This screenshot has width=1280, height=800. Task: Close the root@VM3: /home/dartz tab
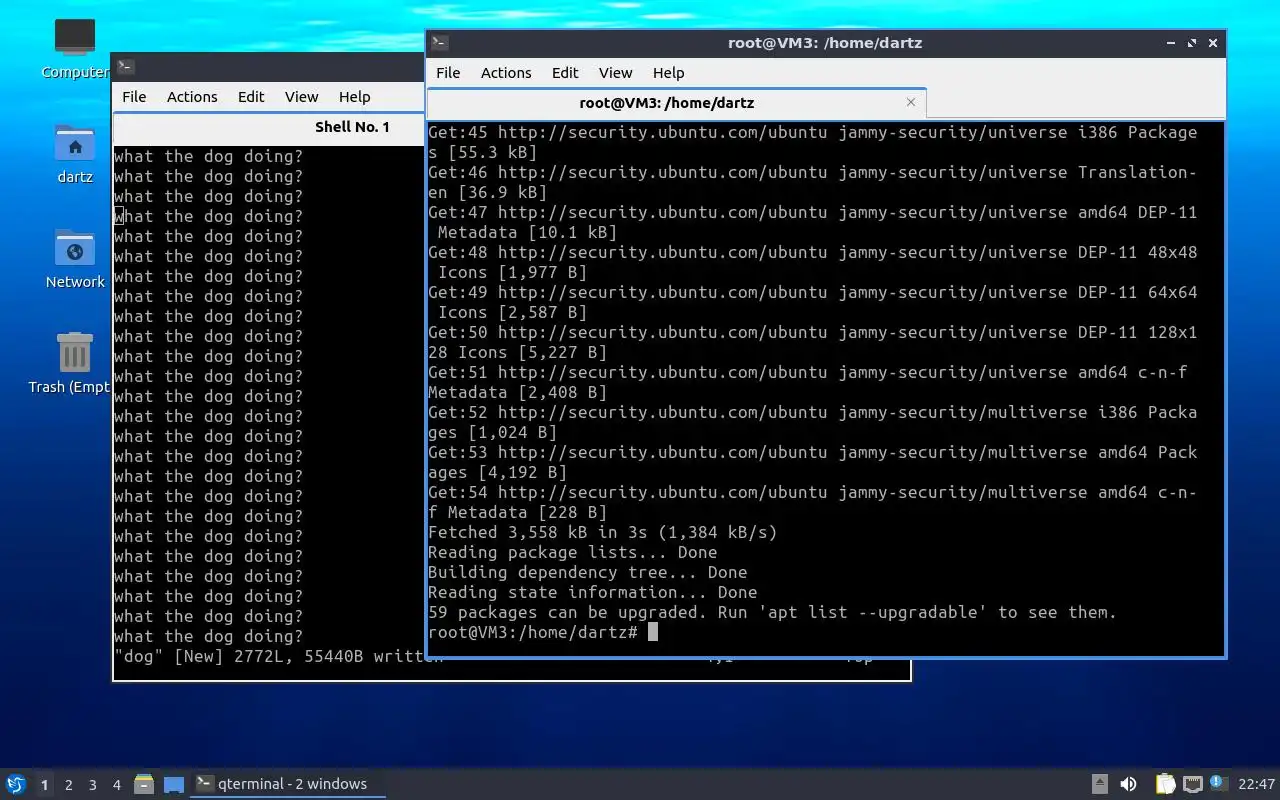point(911,102)
